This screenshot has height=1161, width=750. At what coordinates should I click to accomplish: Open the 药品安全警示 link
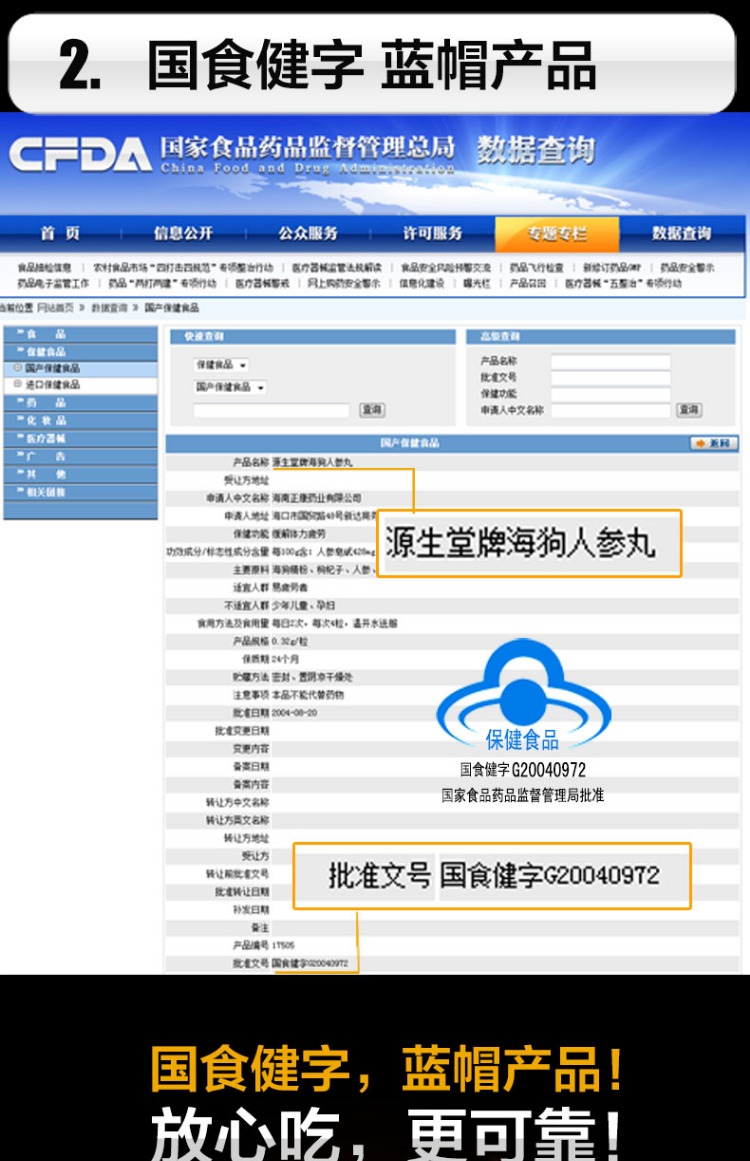(687, 267)
